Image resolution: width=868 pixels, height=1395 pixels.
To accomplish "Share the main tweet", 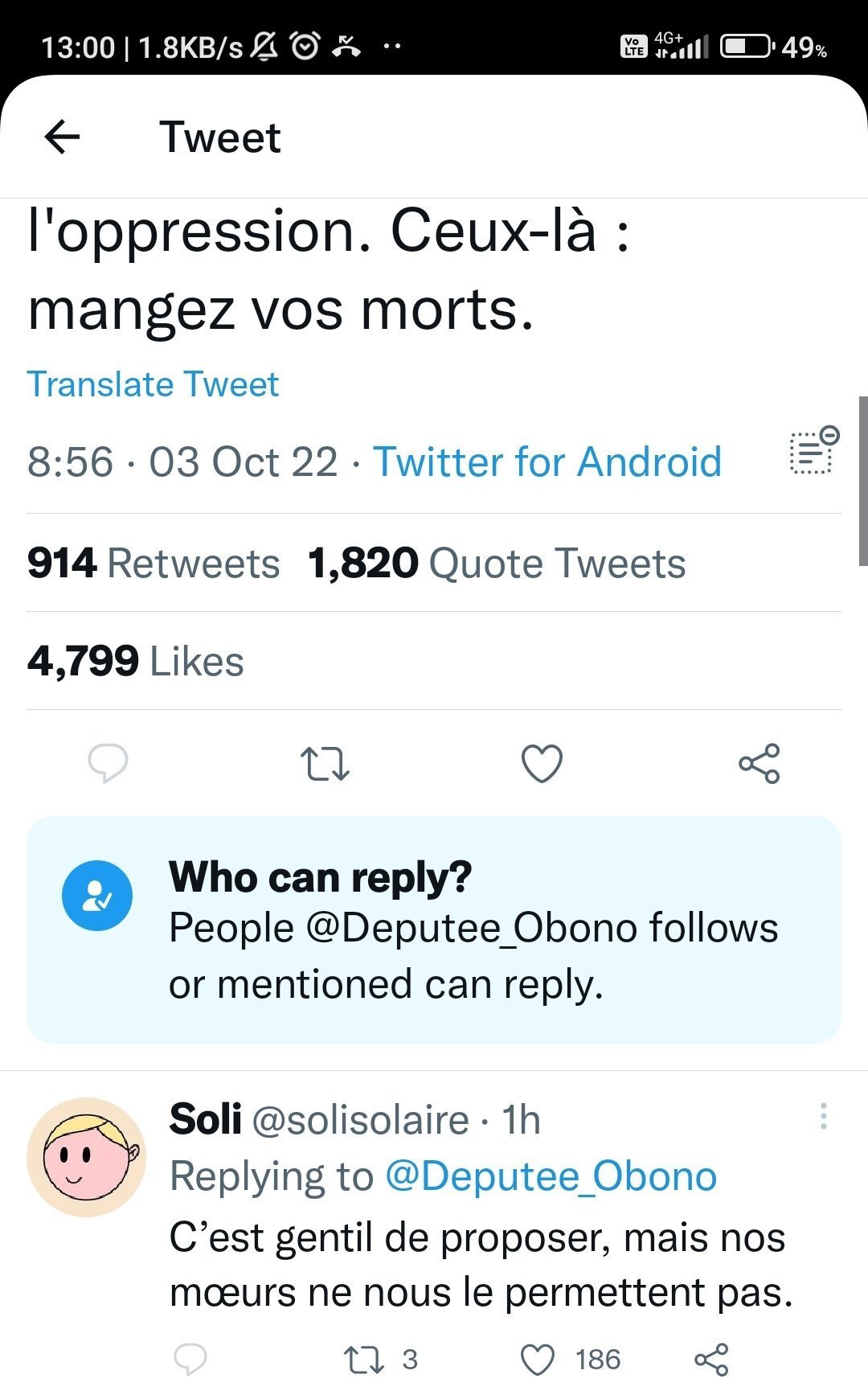I will pos(759,764).
